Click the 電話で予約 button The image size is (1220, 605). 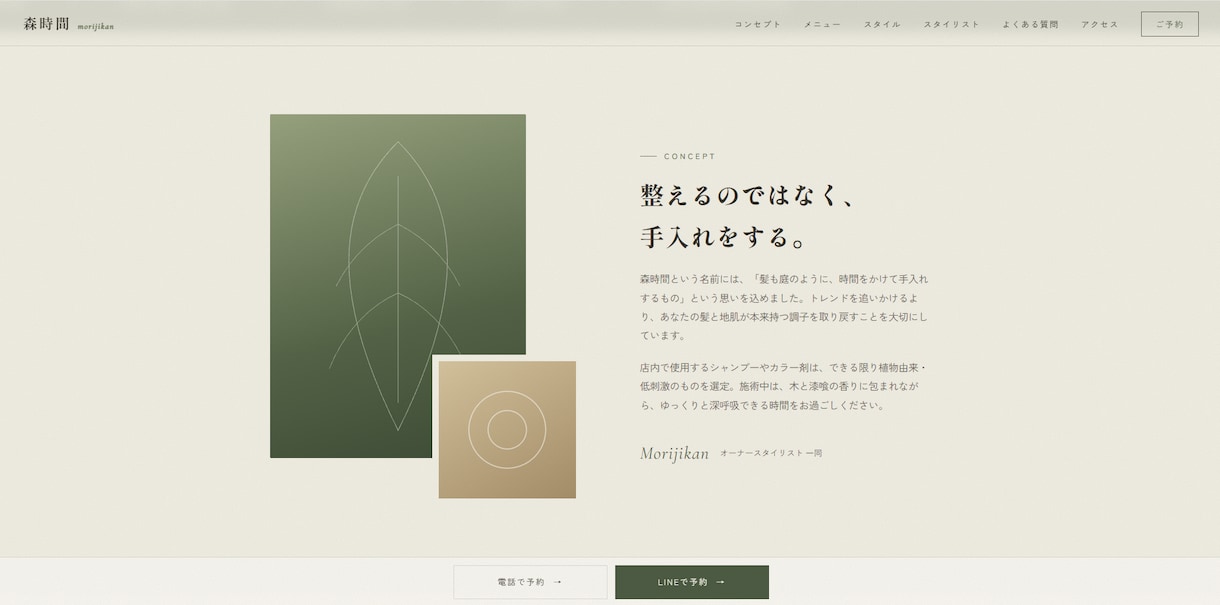point(530,582)
